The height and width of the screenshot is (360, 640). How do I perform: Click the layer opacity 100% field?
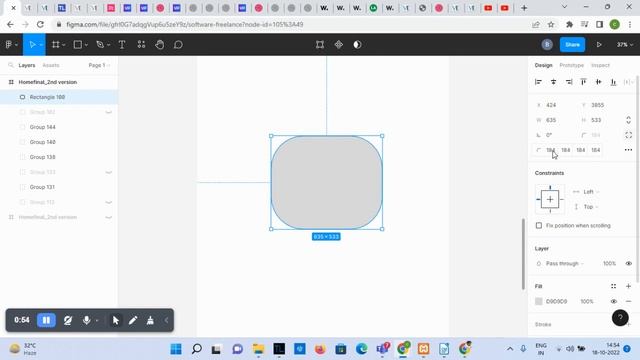609,264
